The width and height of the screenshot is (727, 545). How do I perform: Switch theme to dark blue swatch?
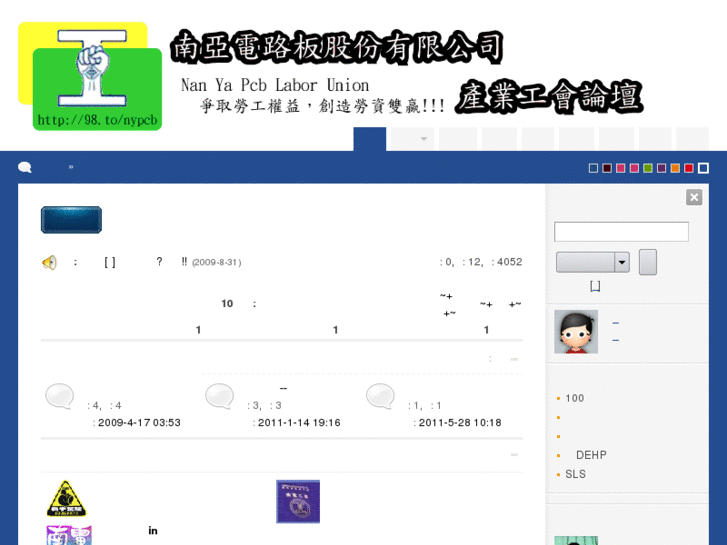(593, 168)
